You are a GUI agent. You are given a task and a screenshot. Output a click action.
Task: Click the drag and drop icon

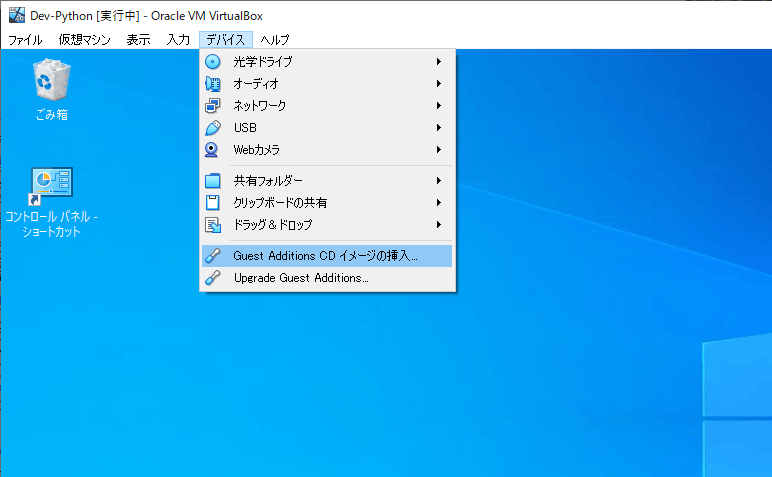tap(213, 224)
